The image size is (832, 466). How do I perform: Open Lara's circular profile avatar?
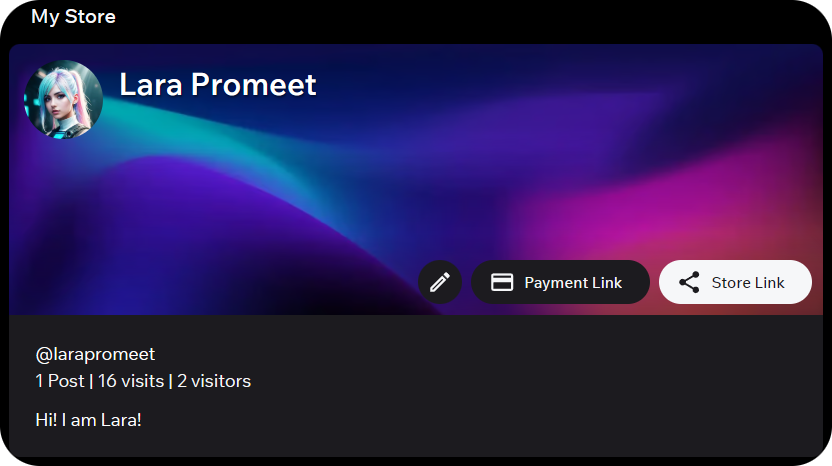[64, 100]
